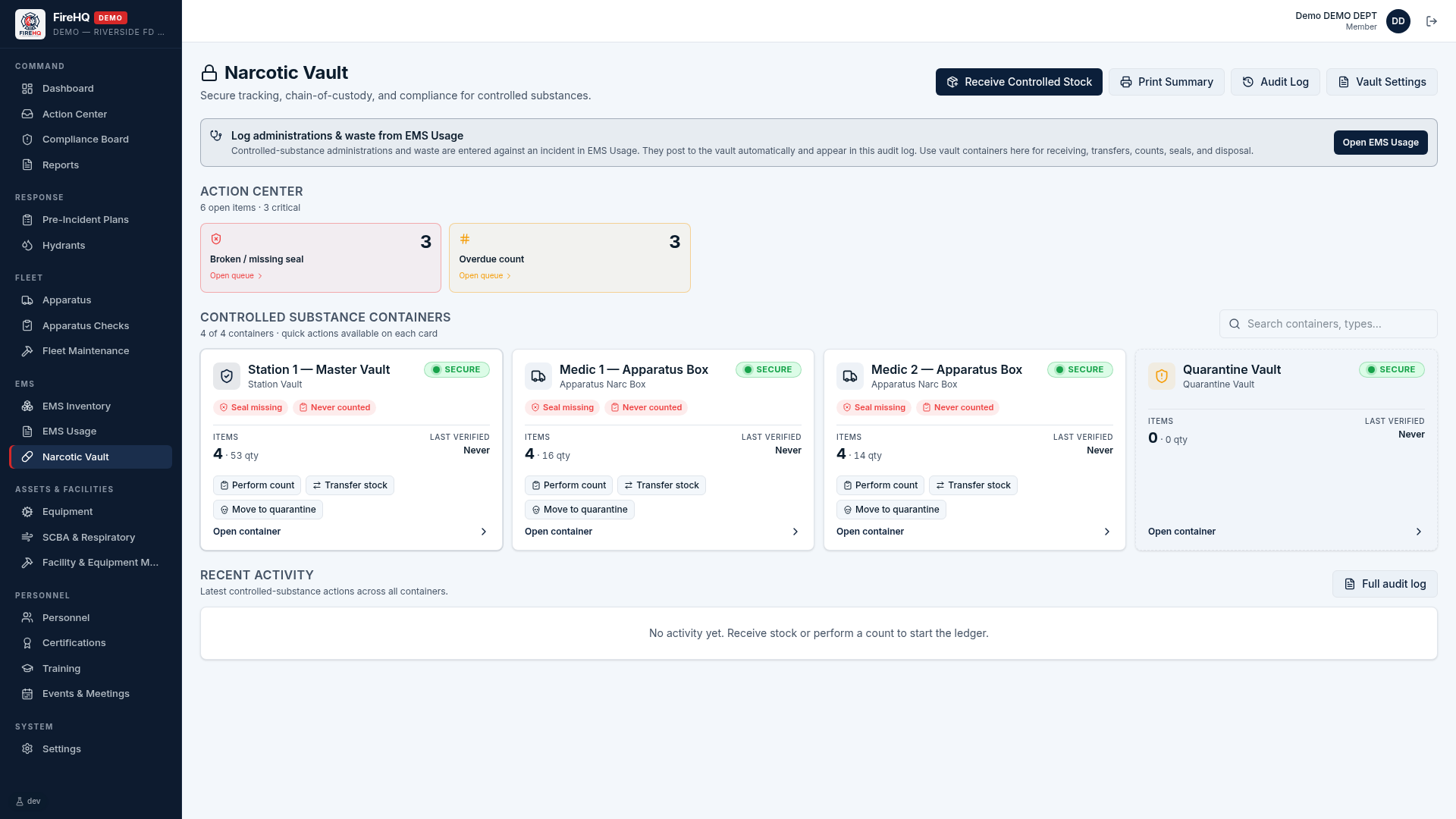The image size is (1456, 819).
Task: Move Station 1 Master Vault to quarantine
Action: coord(268,510)
